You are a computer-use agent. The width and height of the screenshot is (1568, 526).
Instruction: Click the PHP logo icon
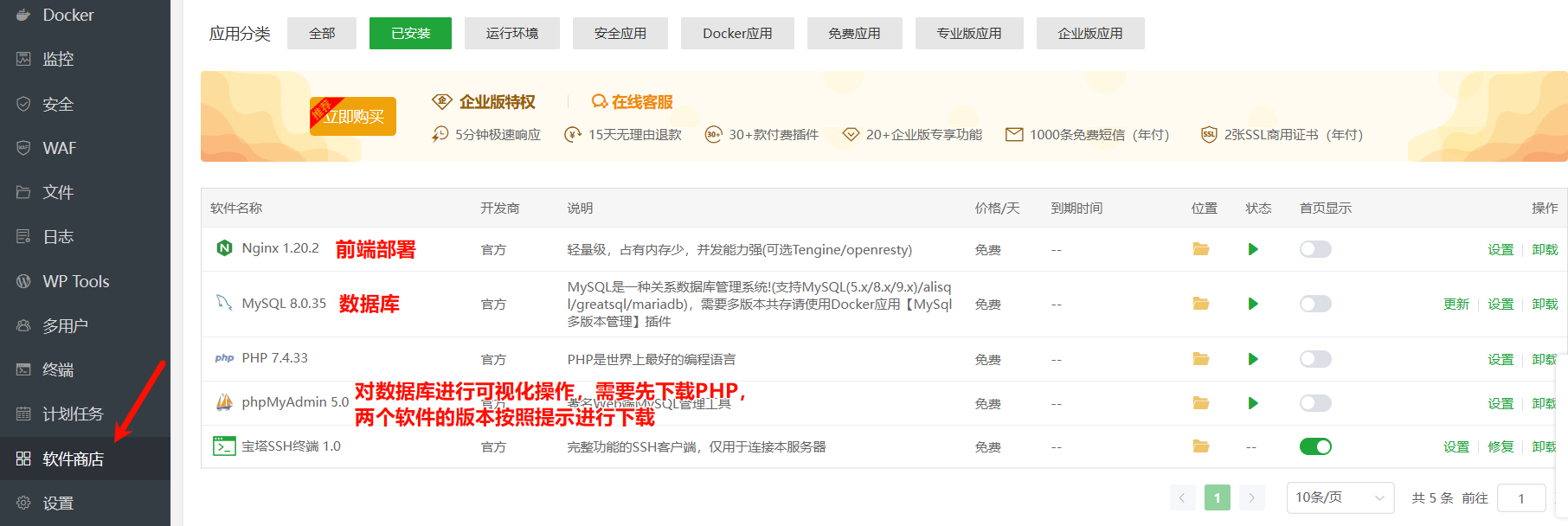[224, 358]
